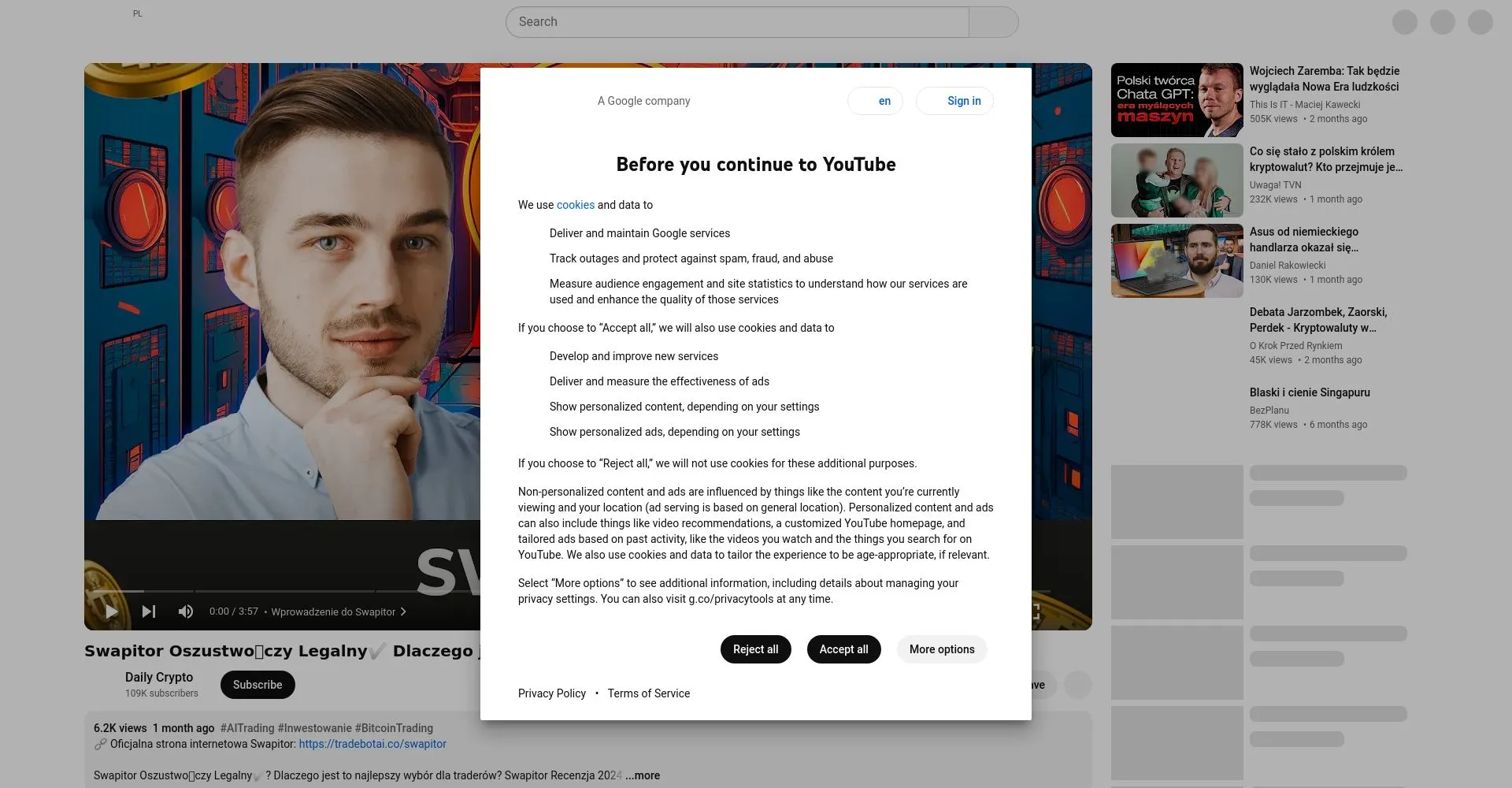Image resolution: width=1512 pixels, height=788 pixels.
Task: Open Terms of Service link
Action: tap(648, 693)
